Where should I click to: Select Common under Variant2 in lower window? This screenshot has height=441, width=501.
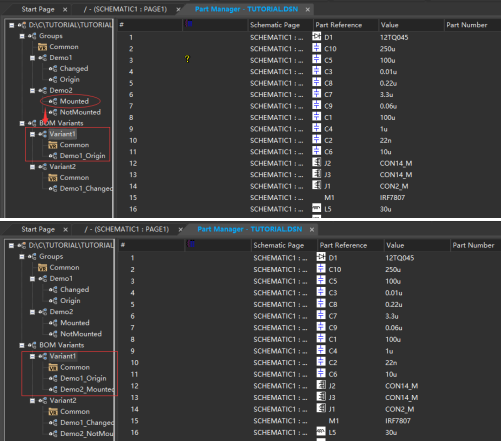(75, 412)
